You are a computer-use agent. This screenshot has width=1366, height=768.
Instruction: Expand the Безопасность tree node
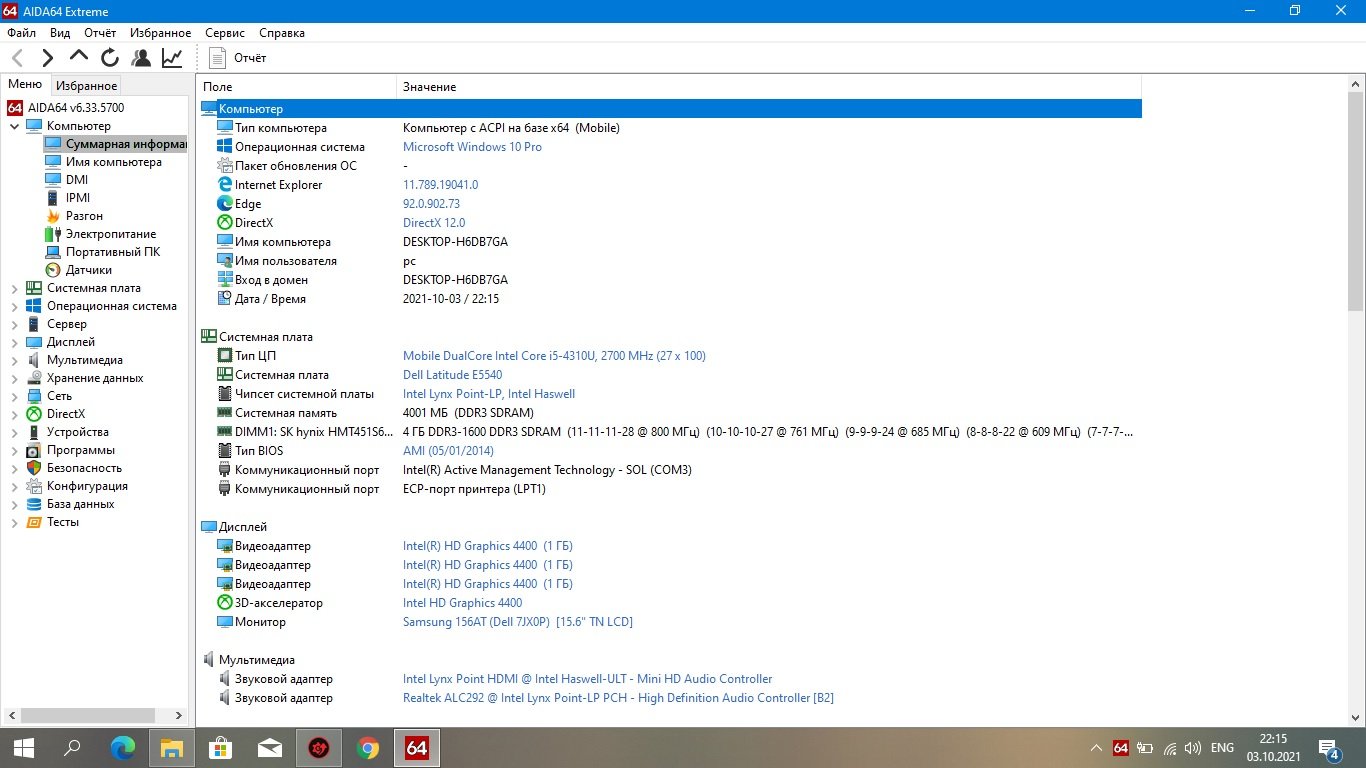(x=14, y=468)
